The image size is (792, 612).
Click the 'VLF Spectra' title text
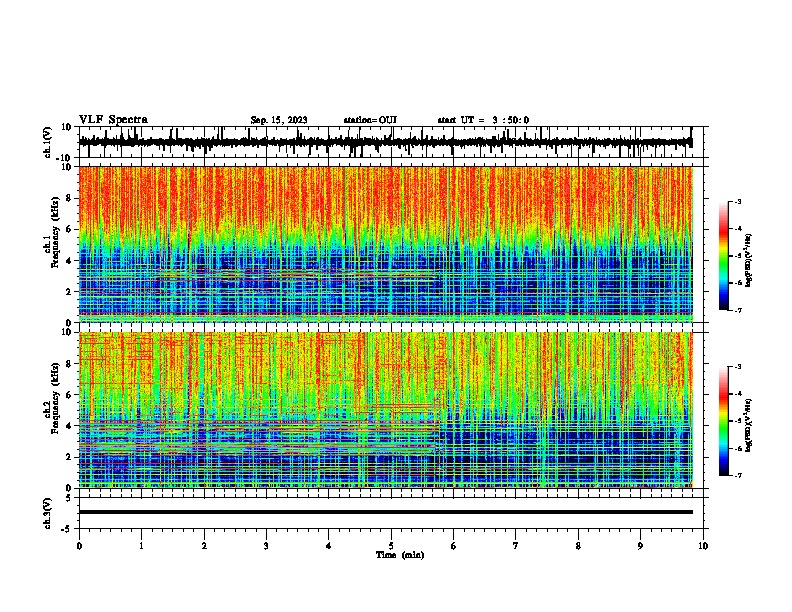(113, 120)
